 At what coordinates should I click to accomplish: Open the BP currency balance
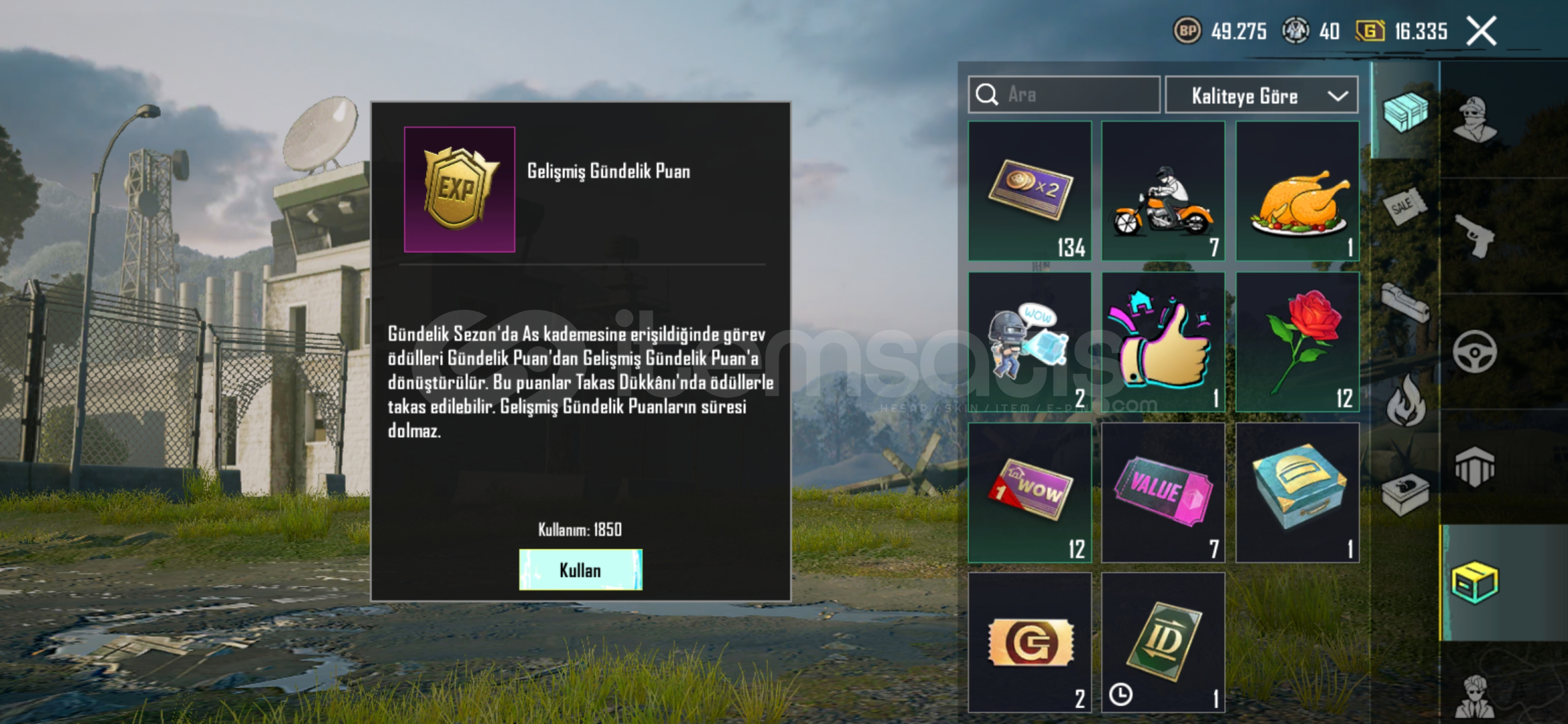coord(1220,31)
